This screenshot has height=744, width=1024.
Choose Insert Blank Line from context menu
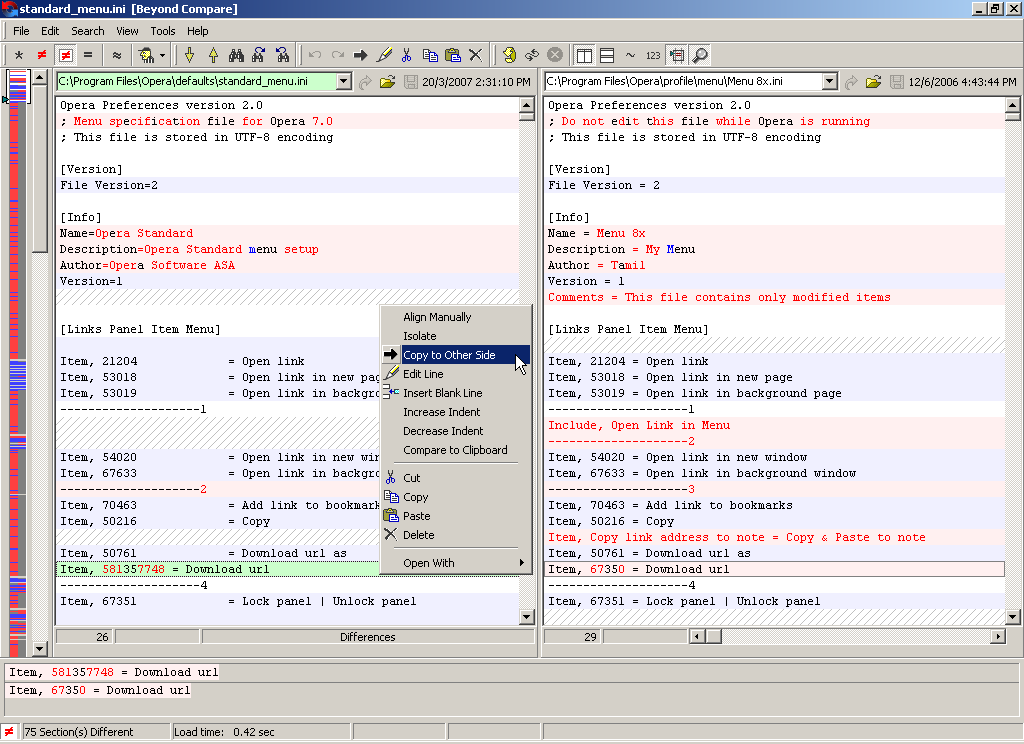(456, 393)
